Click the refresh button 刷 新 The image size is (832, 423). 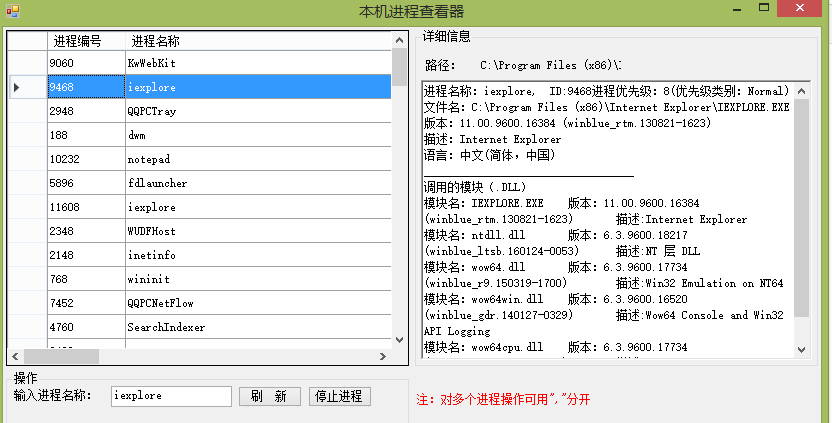coord(270,396)
